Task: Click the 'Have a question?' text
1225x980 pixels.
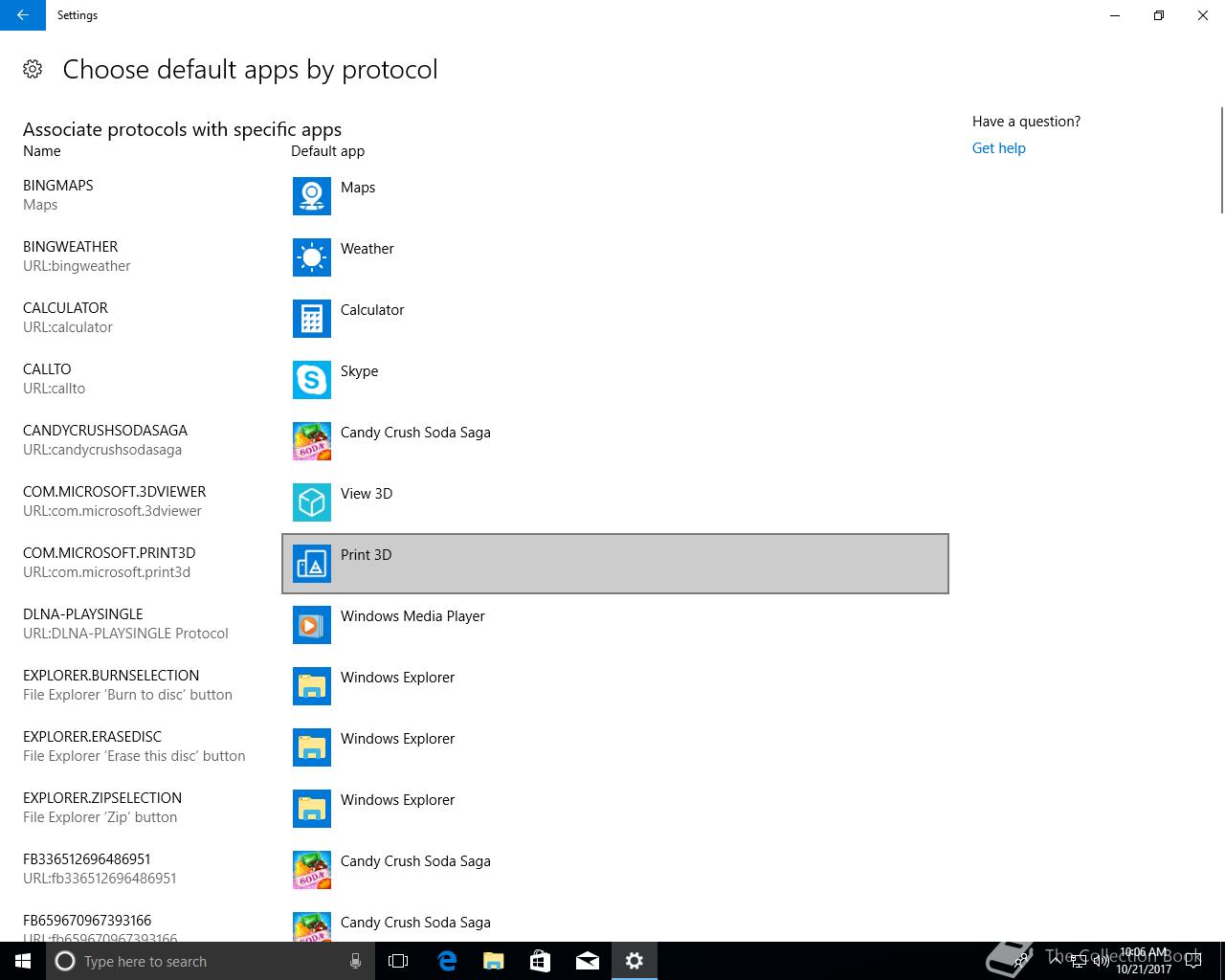Action: (x=1026, y=122)
